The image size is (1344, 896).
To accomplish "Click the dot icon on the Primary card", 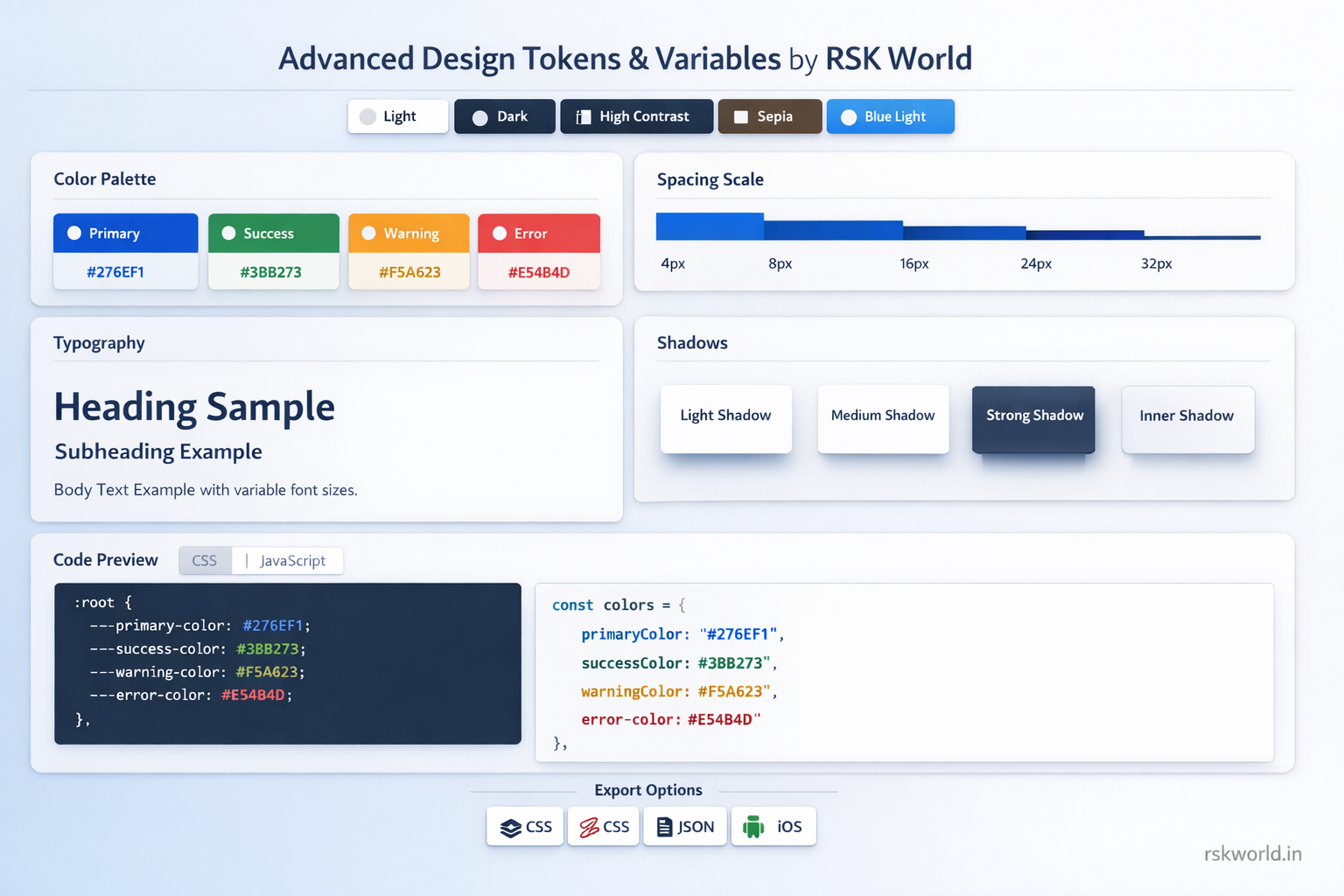I will click(75, 232).
